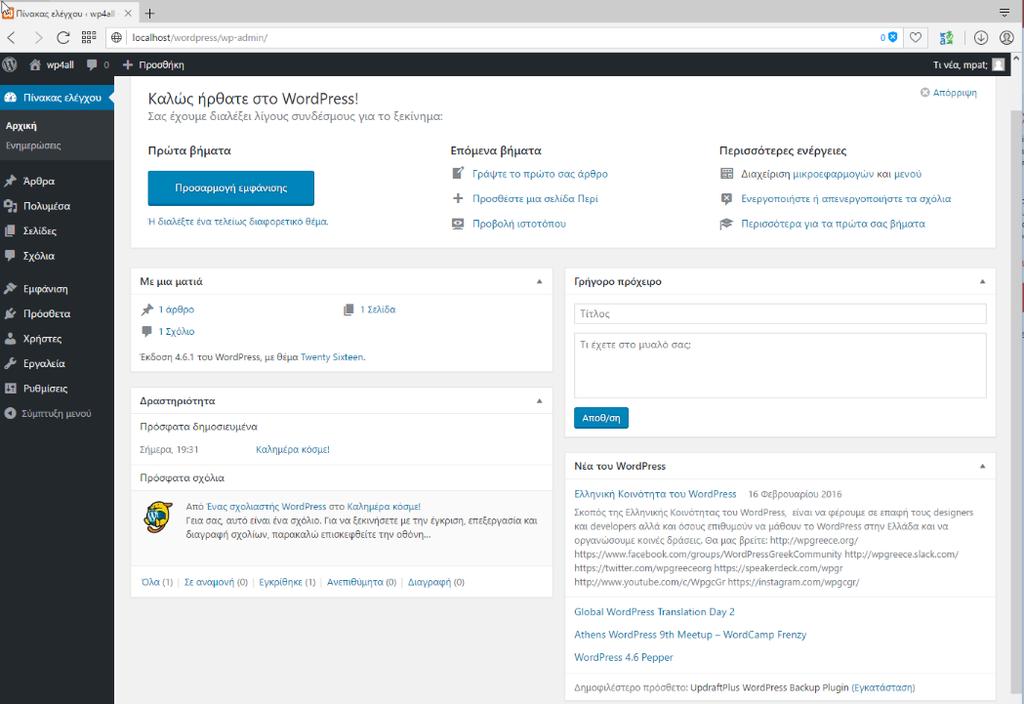
Task: Dismiss welcome panel via Απόρριψη
Action: 948,93
